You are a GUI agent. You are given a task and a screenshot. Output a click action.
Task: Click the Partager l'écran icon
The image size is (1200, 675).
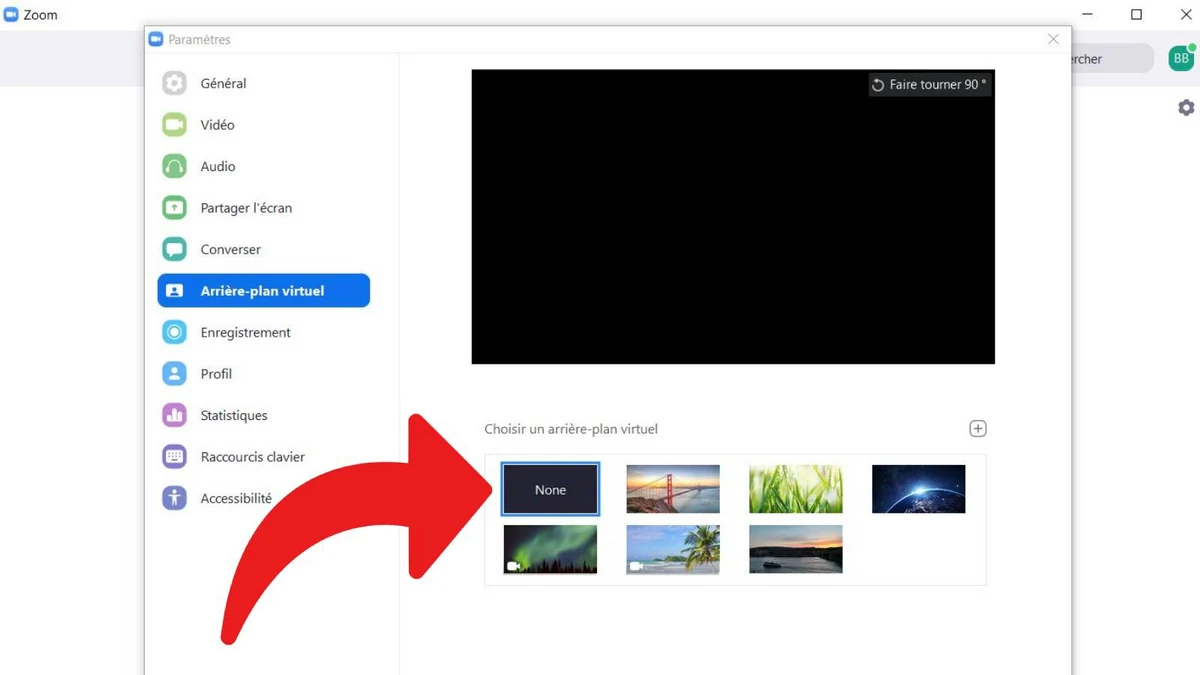pos(174,208)
